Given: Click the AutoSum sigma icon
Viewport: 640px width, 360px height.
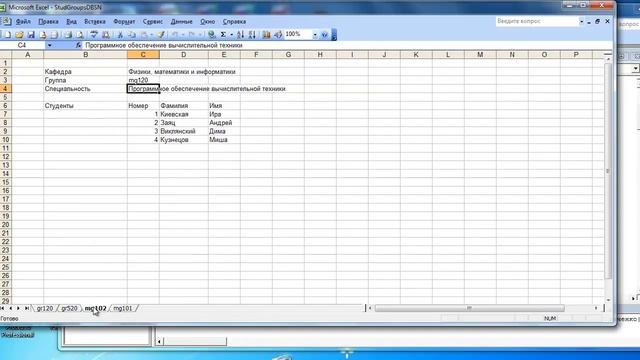Looking at the screenshot, I should tap(223, 35).
